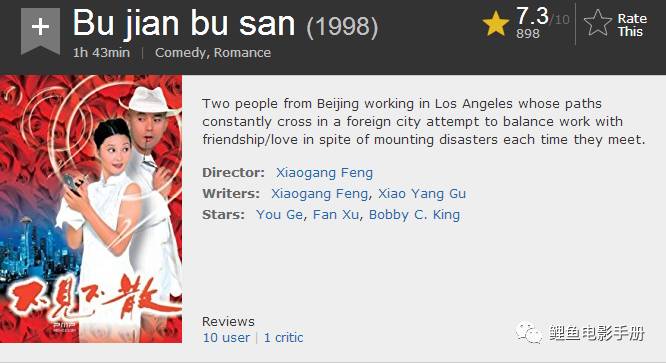The height and width of the screenshot is (363, 666).
Task: View star Fan Xu's page
Action: point(336,214)
